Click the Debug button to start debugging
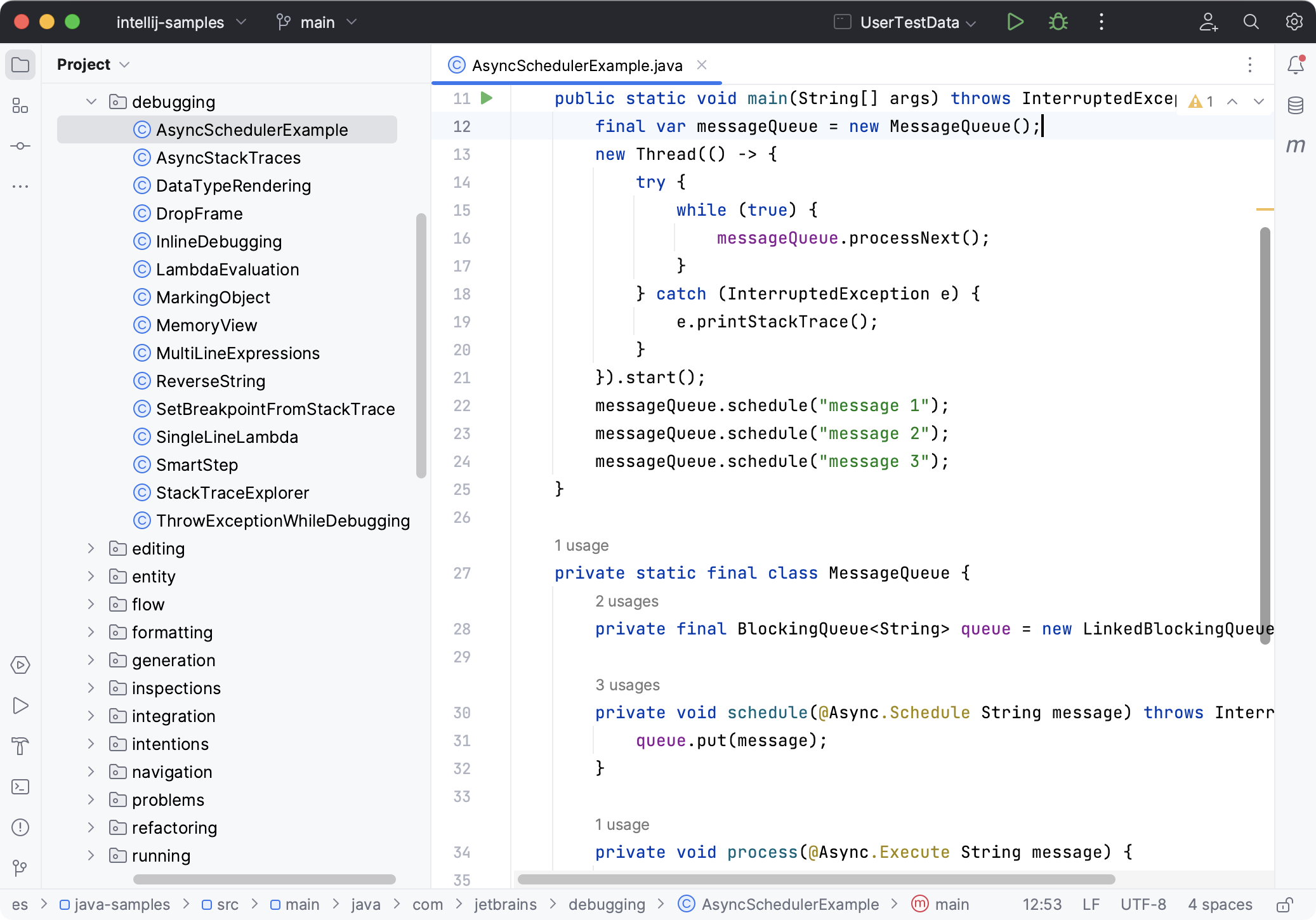 [x=1057, y=22]
